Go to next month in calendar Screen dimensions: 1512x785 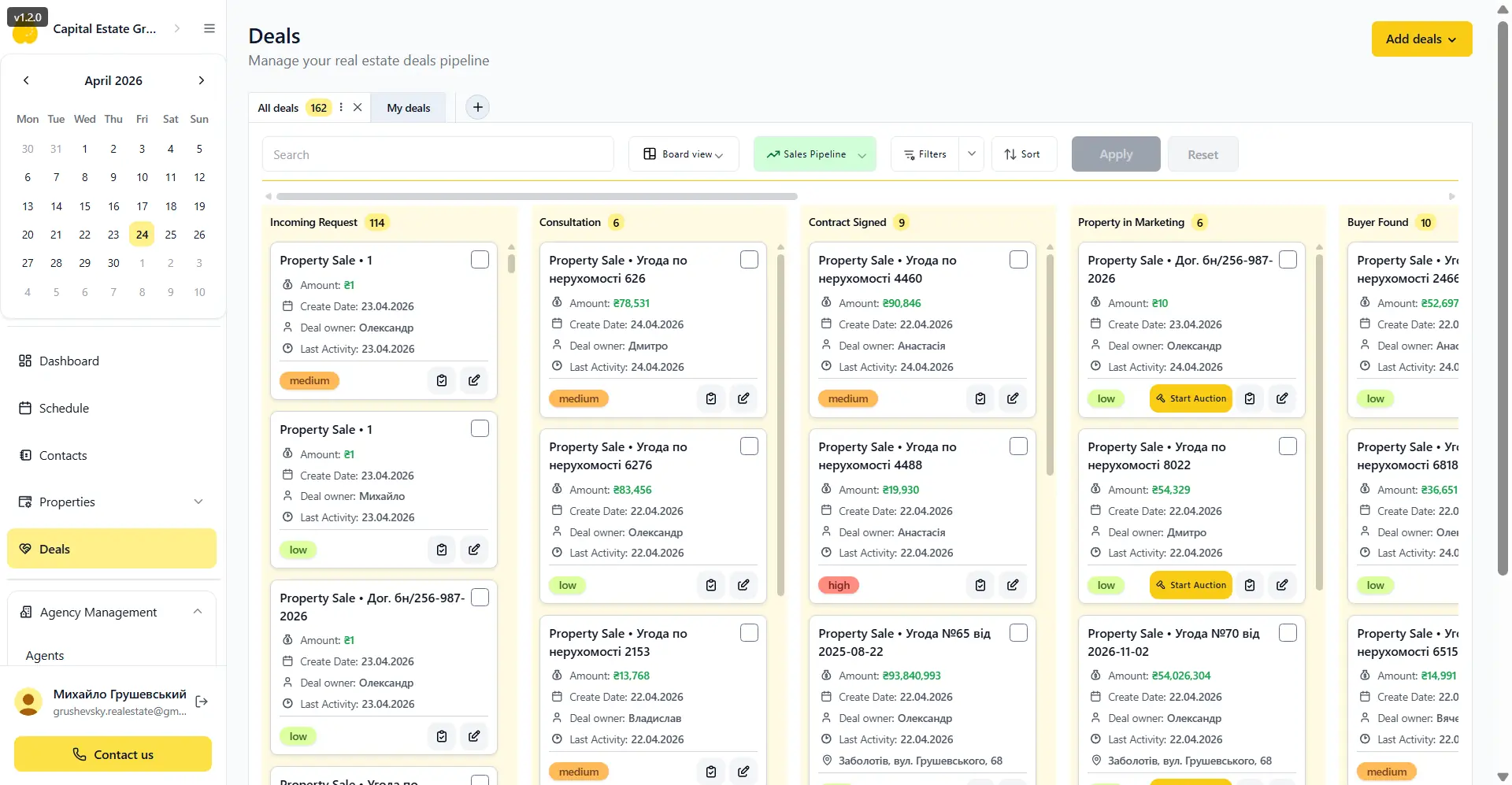(x=202, y=80)
